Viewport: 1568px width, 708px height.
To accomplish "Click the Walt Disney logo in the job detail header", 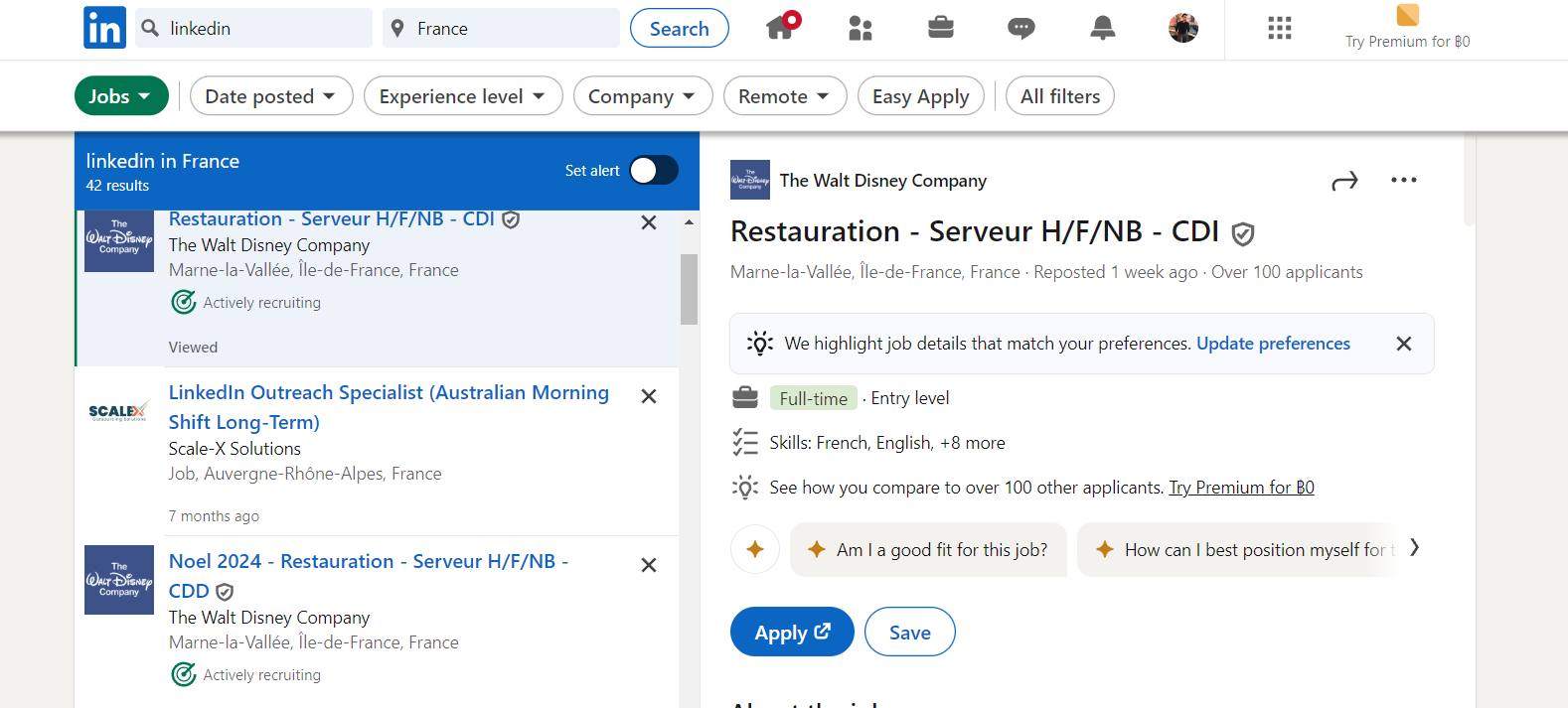I will pos(750,180).
